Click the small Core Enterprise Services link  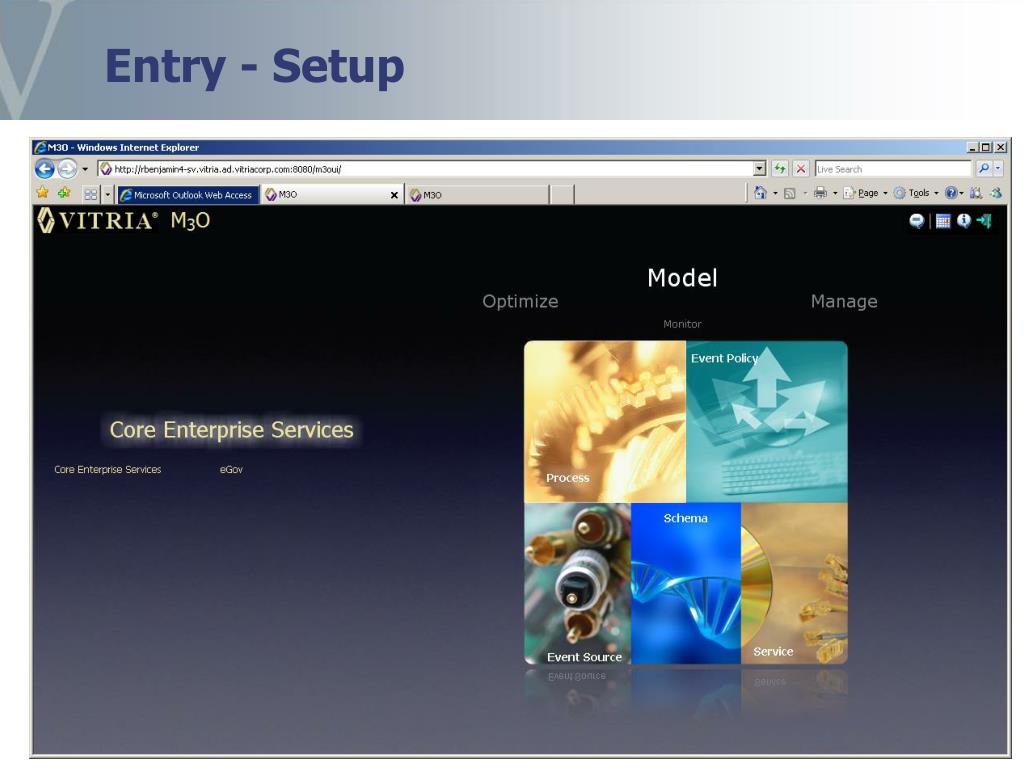click(108, 470)
